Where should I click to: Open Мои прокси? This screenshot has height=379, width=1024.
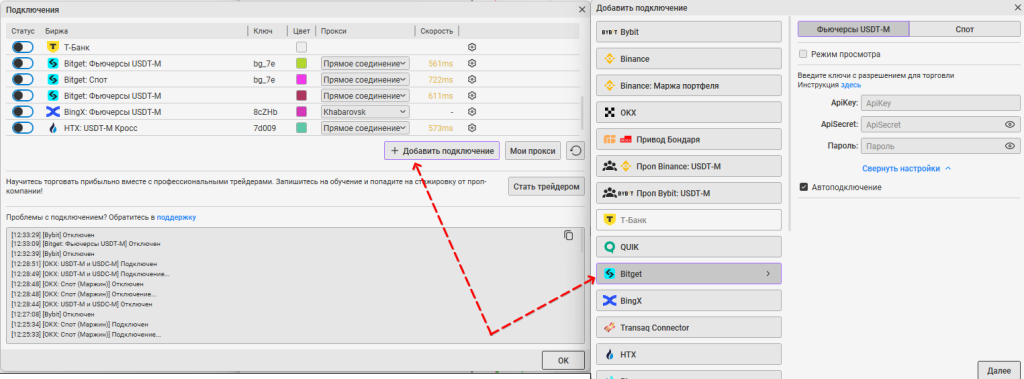click(532, 151)
